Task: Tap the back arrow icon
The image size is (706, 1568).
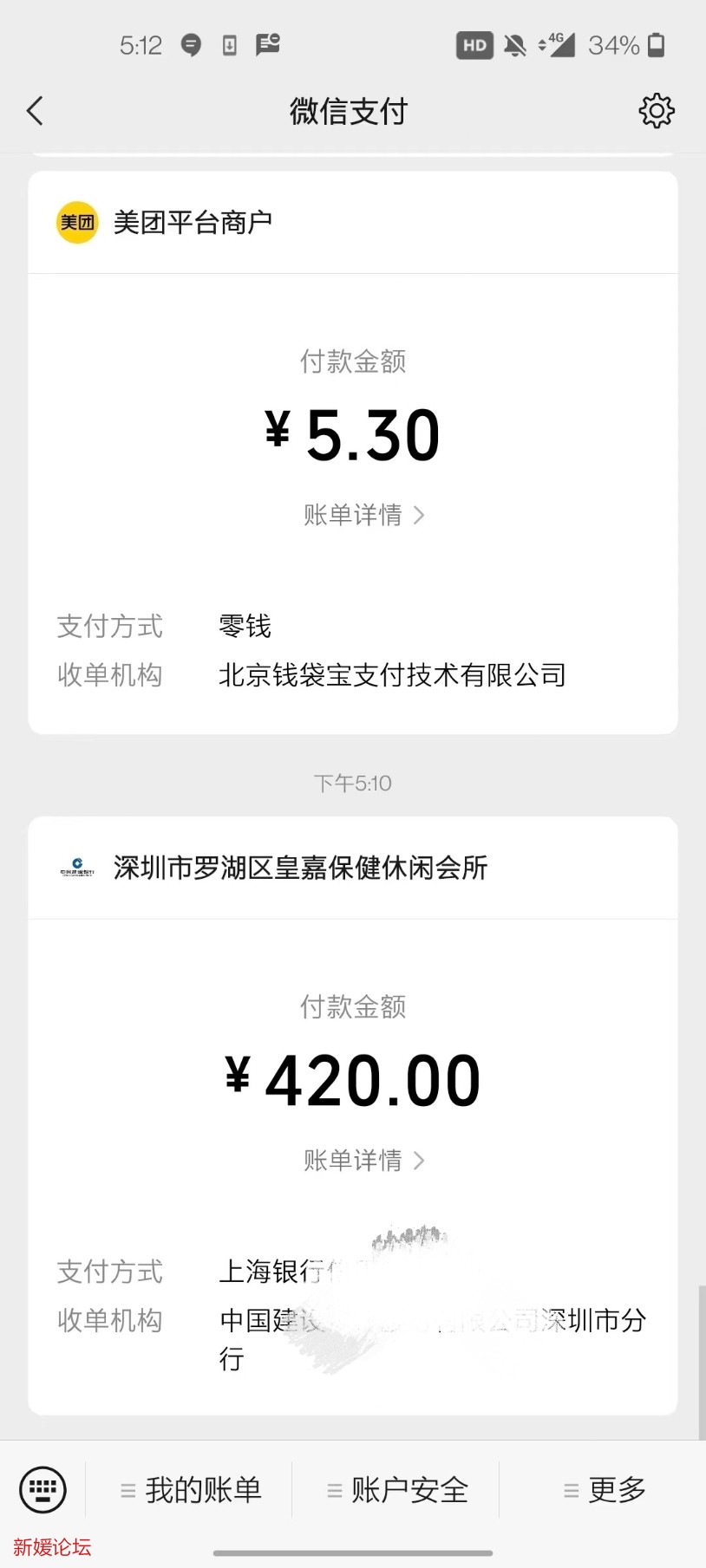Action: click(35, 111)
